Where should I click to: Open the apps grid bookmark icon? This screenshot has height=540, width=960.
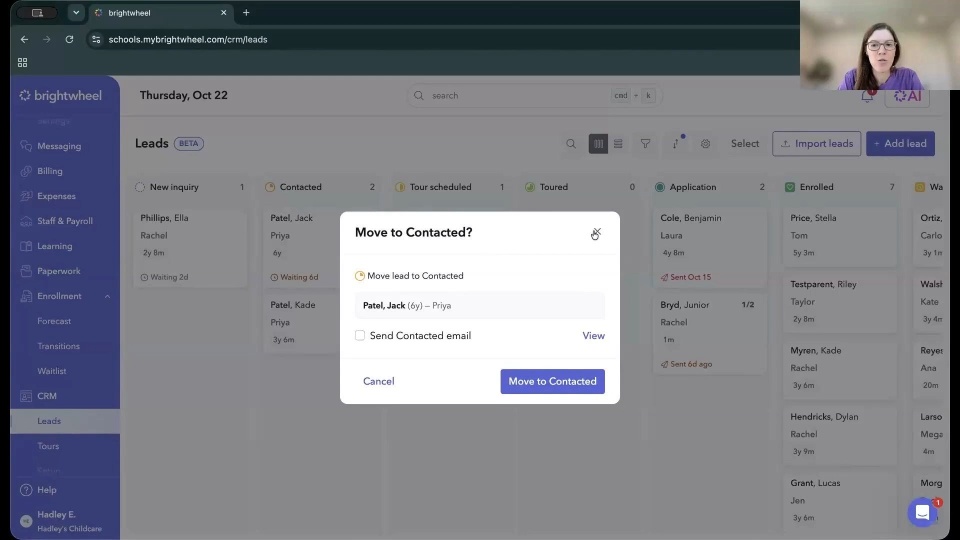point(23,62)
